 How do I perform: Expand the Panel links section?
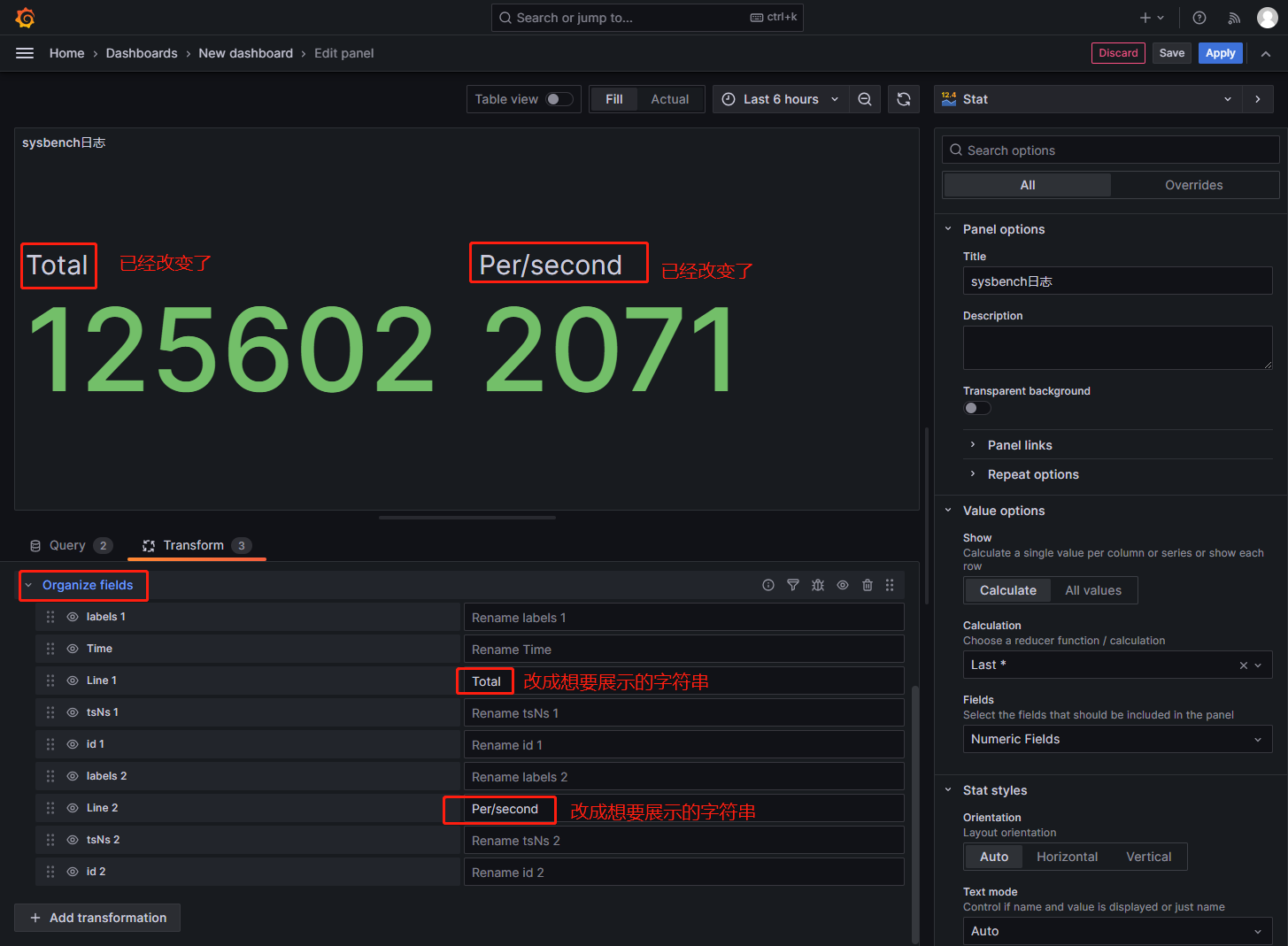973,445
